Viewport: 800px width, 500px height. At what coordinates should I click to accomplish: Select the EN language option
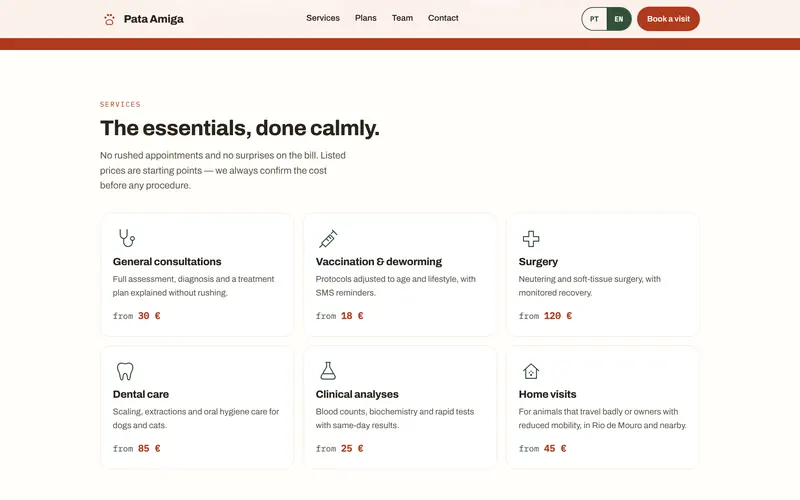(619, 19)
